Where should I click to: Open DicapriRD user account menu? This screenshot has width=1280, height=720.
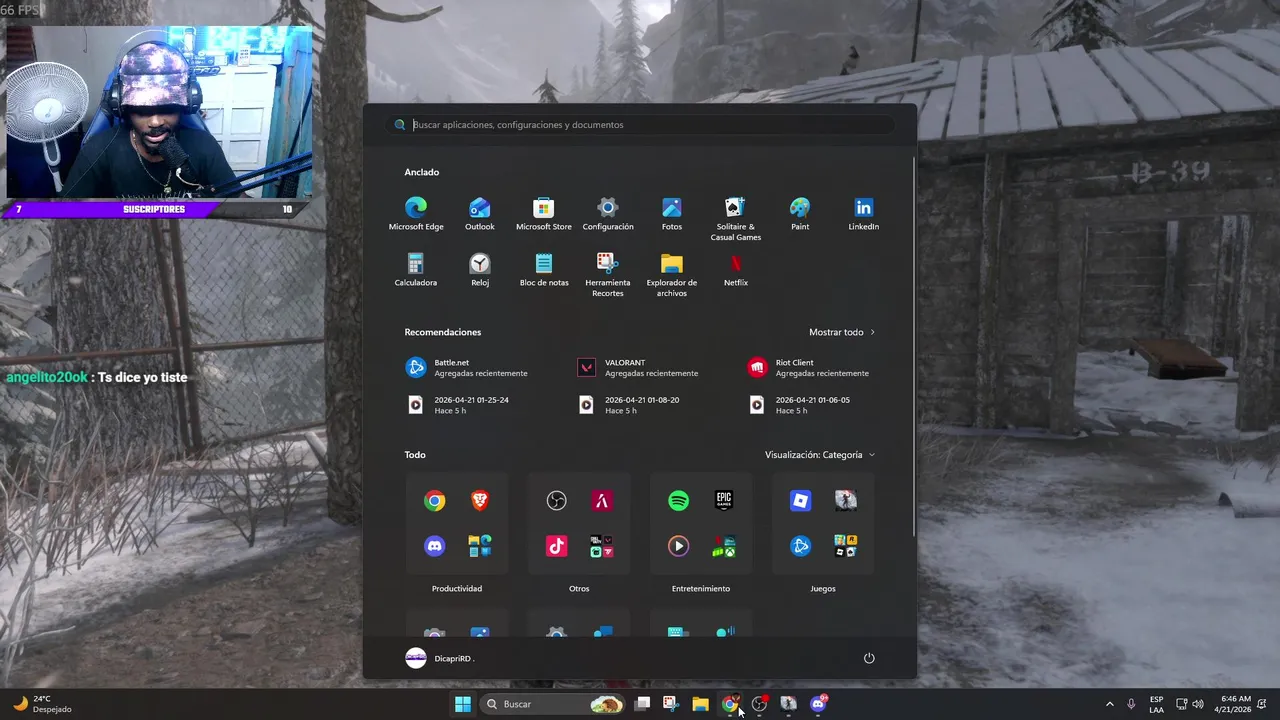click(440, 658)
